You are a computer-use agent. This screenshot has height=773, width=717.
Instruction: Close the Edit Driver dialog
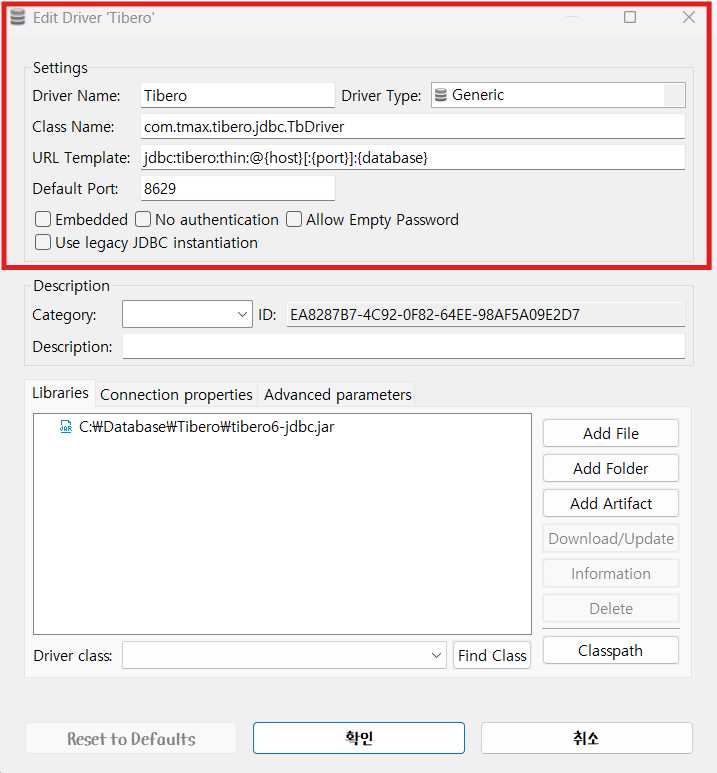(x=689, y=17)
